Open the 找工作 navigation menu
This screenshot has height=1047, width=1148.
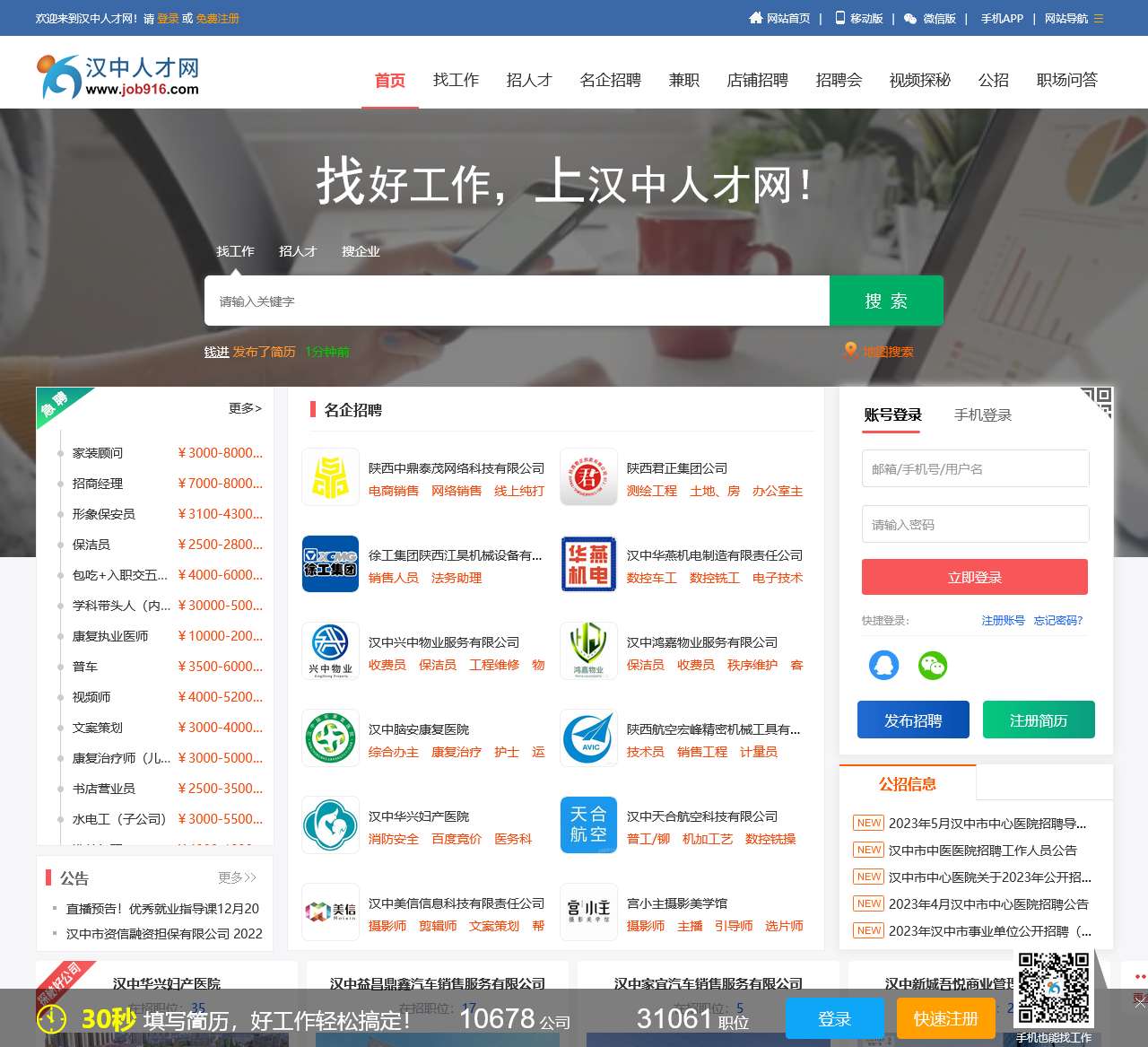456,80
